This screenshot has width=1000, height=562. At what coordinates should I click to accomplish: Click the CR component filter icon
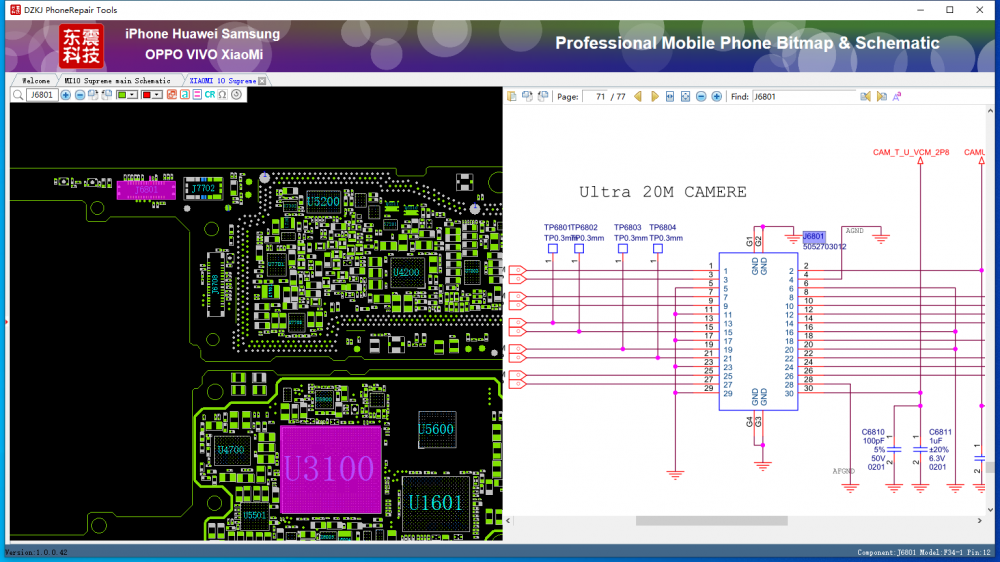(x=210, y=95)
